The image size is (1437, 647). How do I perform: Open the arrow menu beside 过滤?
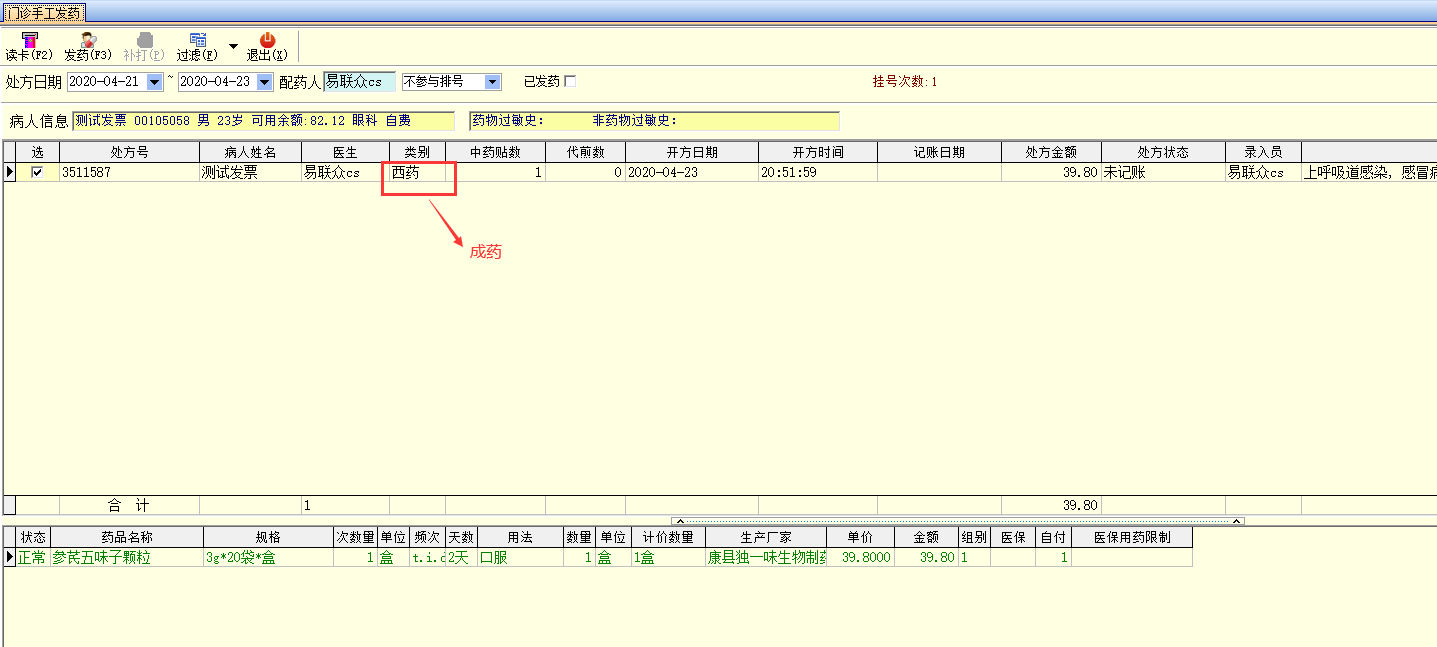[x=233, y=46]
